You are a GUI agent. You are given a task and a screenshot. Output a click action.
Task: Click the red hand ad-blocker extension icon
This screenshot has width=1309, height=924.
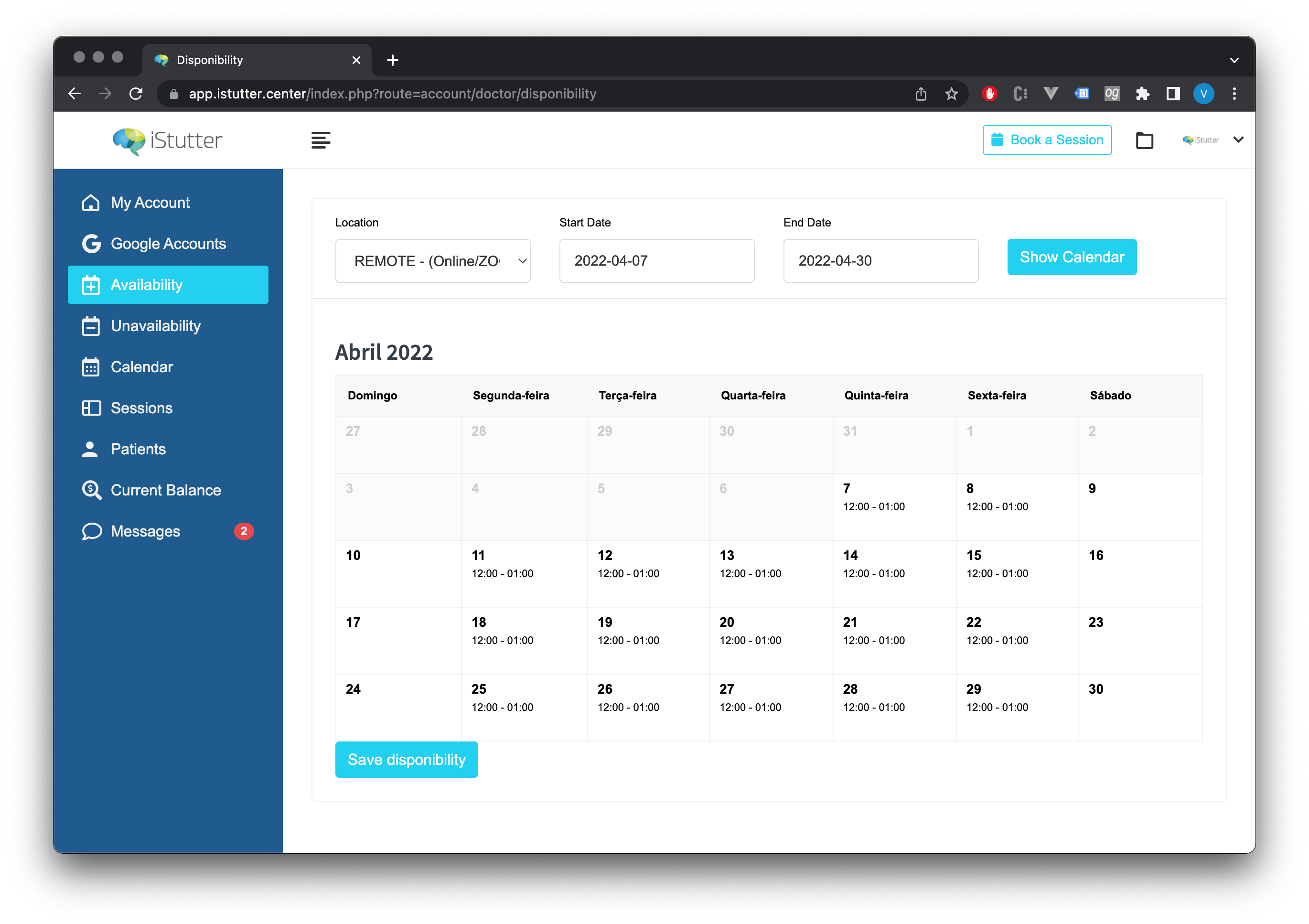(990, 94)
